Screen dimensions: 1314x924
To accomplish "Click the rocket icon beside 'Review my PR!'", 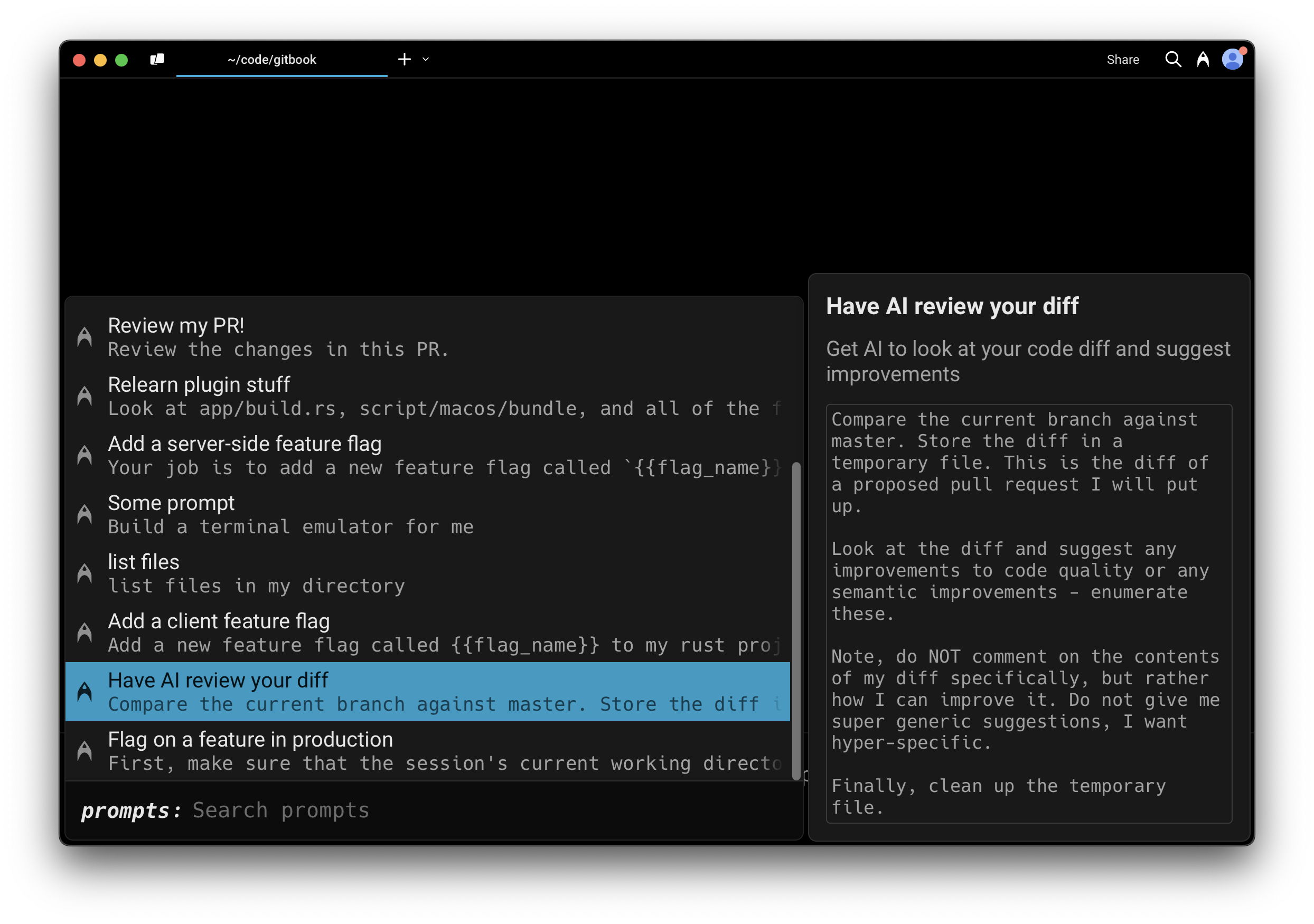I will [x=84, y=336].
